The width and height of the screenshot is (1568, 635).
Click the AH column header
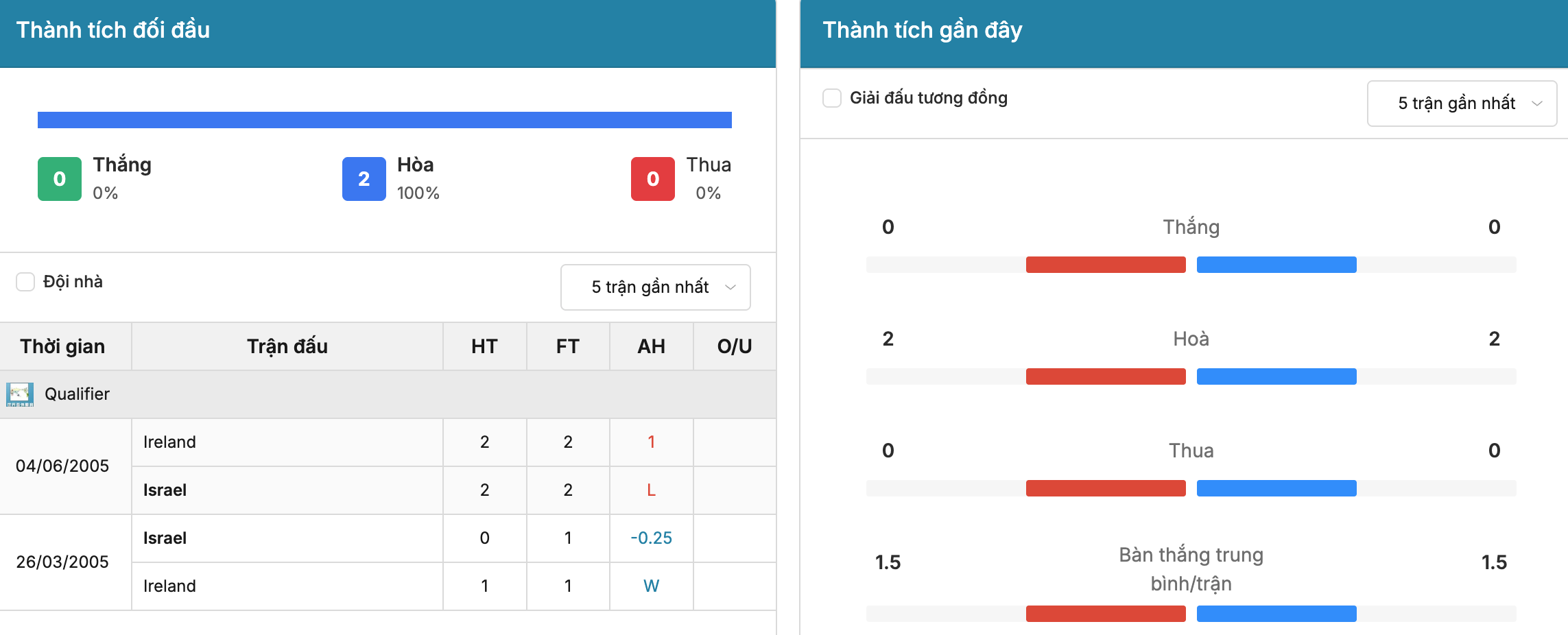(x=652, y=346)
